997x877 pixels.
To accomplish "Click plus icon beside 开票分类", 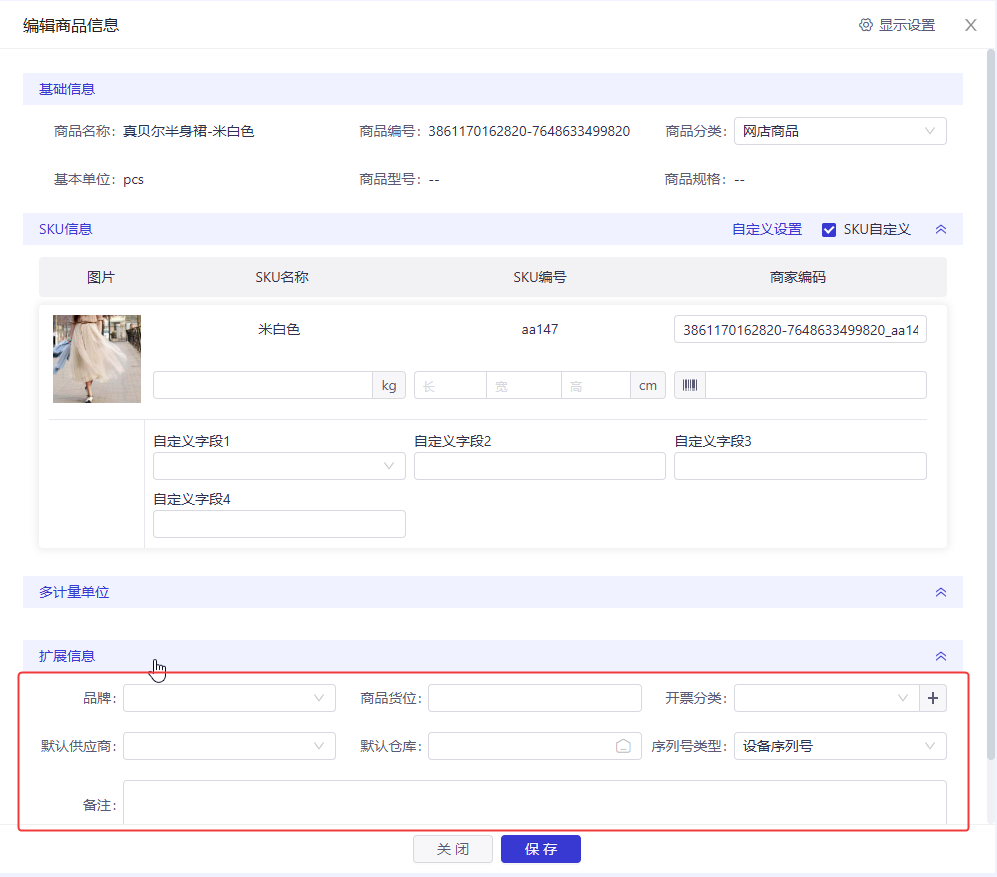I will (933, 698).
